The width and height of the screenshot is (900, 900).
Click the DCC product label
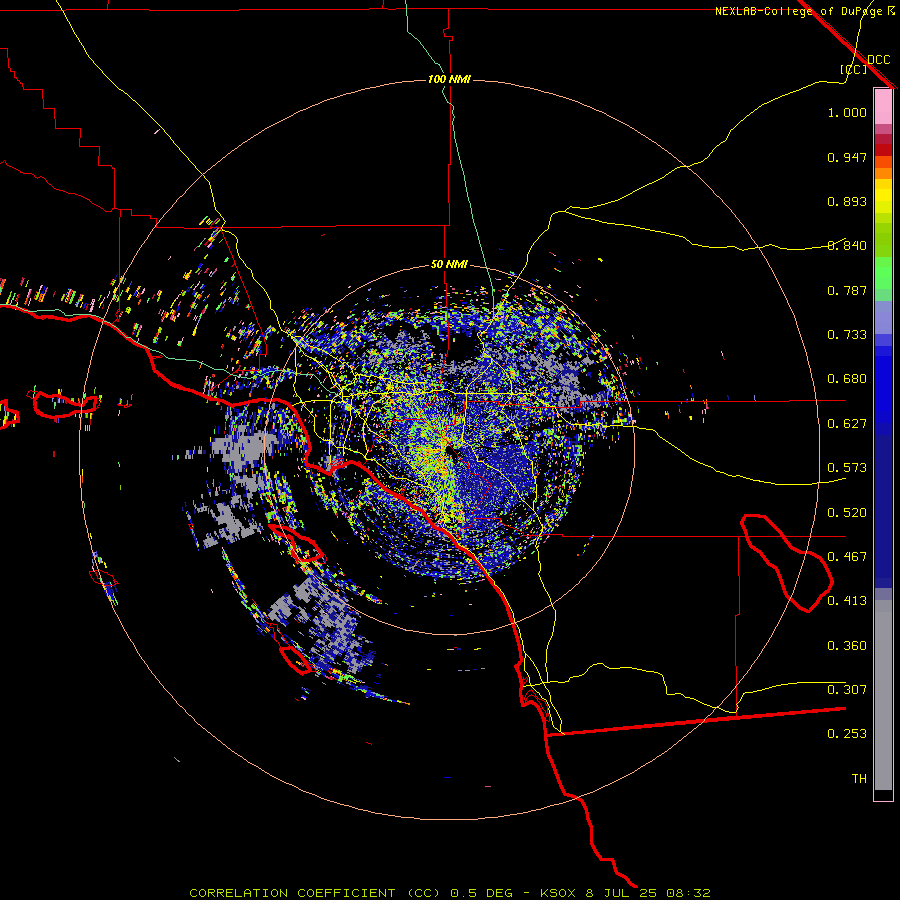click(x=878, y=60)
